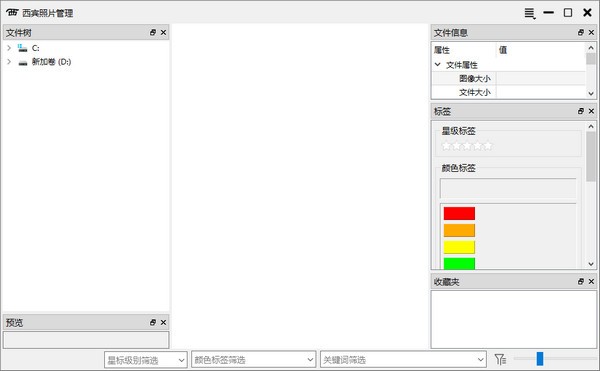Click the C: drive icon
This screenshot has height=371, width=600.
point(23,48)
